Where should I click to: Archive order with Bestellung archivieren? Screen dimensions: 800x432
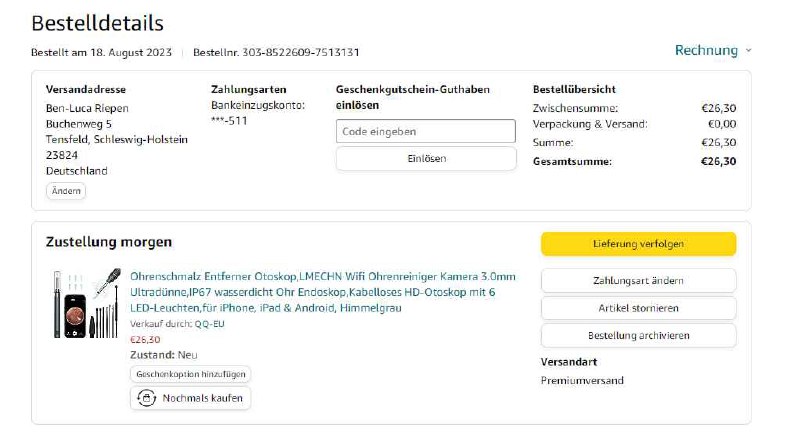coord(638,336)
